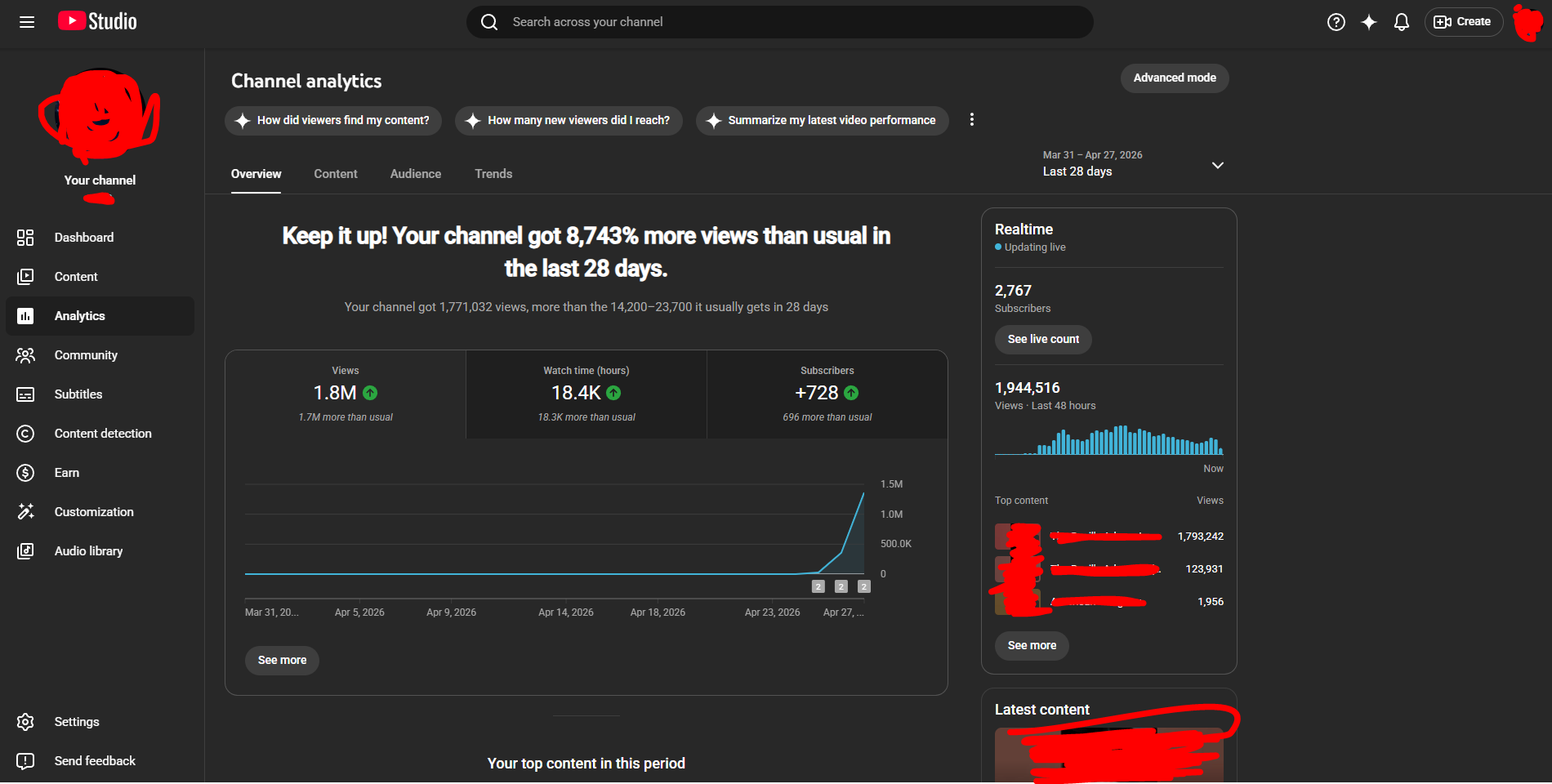Open the notifications bell
This screenshot has width=1552, height=784.
click(x=1402, y=22)
